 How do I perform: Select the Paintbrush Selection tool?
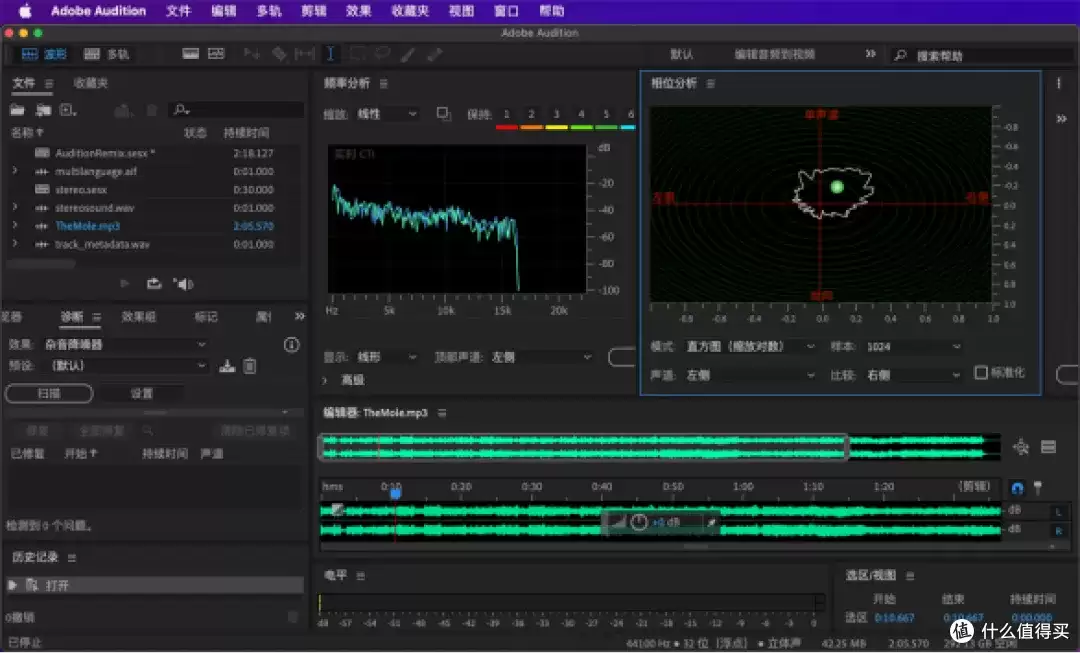coord(408,54)
